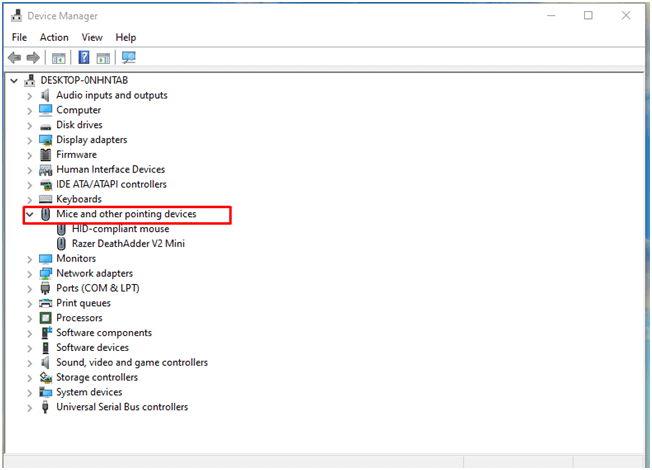The width and height of the screenshot is (652, 470).
Task: Click the Universal Serial Bus controllers icon
Action: tap(45, 407)
